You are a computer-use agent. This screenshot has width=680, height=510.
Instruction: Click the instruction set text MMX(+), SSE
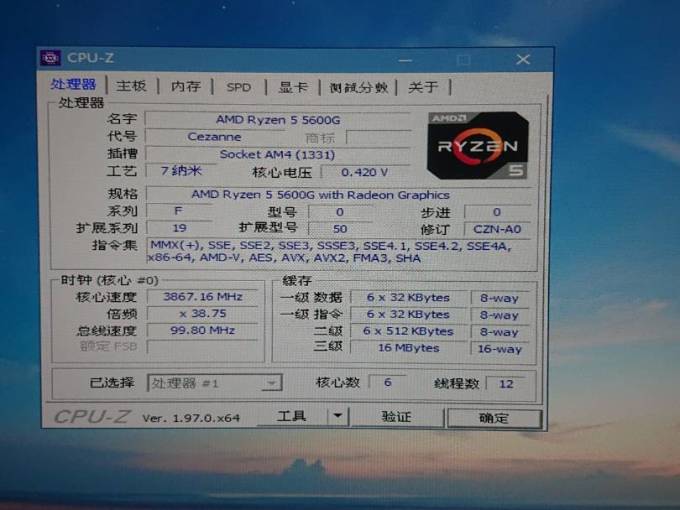(338, 252)
